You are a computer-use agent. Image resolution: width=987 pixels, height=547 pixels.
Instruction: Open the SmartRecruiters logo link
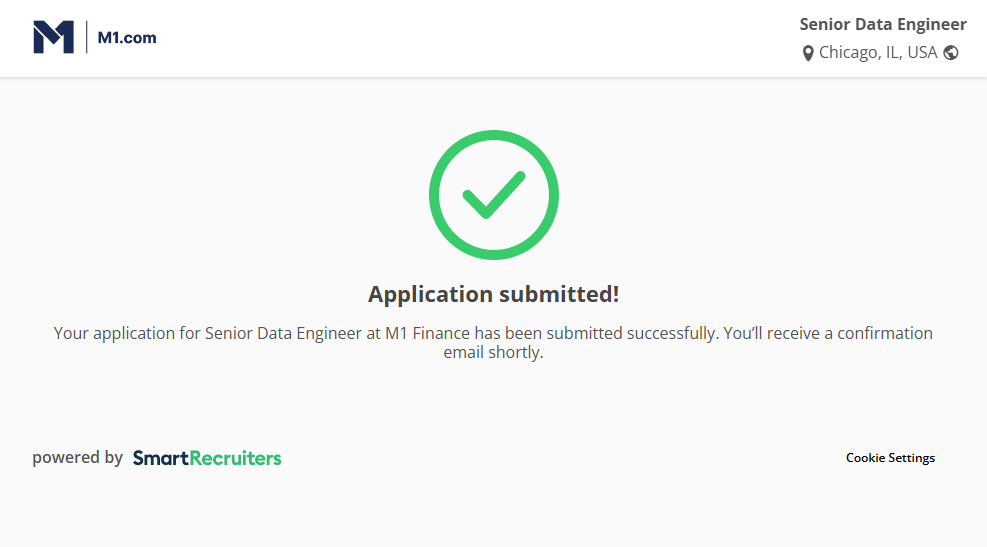[207, 458]
